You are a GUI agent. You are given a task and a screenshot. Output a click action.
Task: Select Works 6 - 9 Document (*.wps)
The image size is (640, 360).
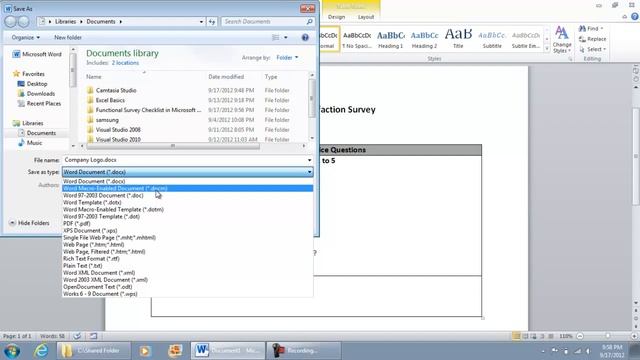point(187,294)
